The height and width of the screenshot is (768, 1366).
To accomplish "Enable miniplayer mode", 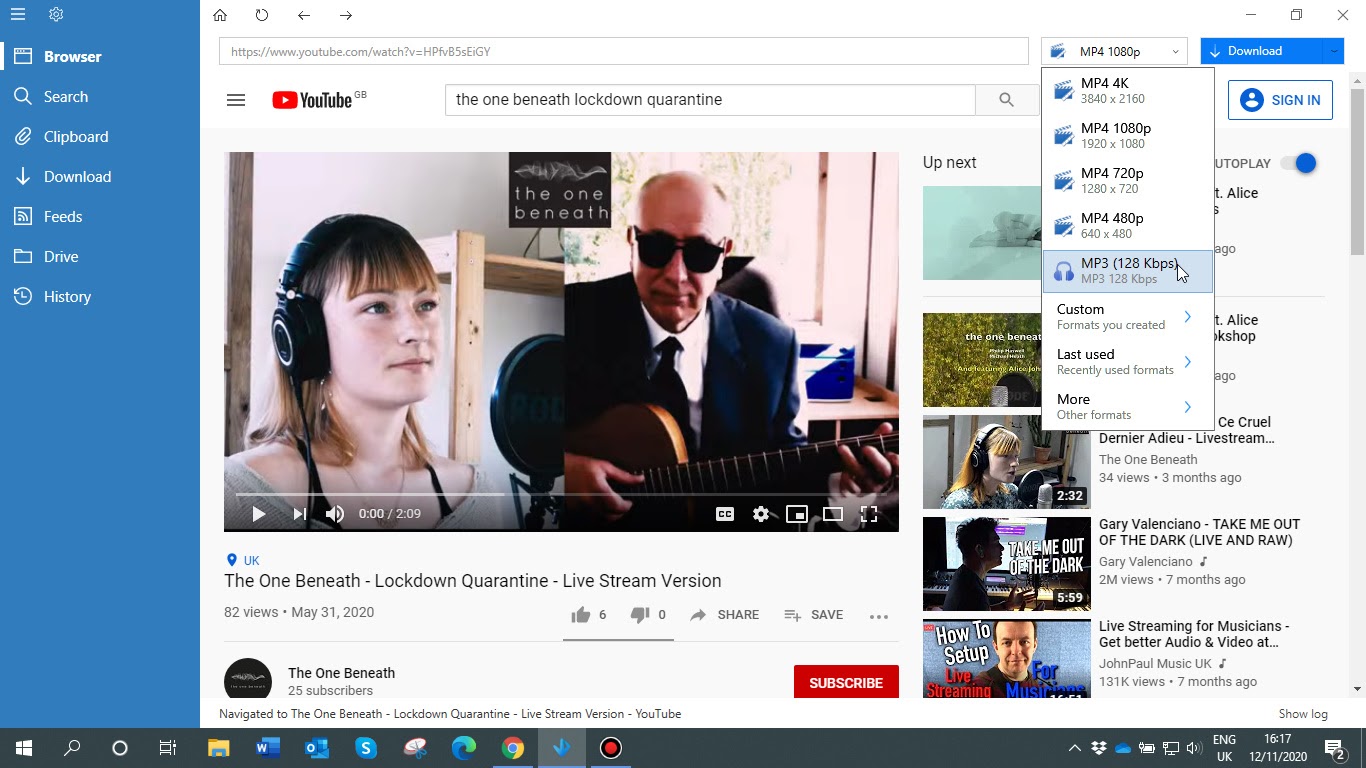I will [x=797, y=514].
